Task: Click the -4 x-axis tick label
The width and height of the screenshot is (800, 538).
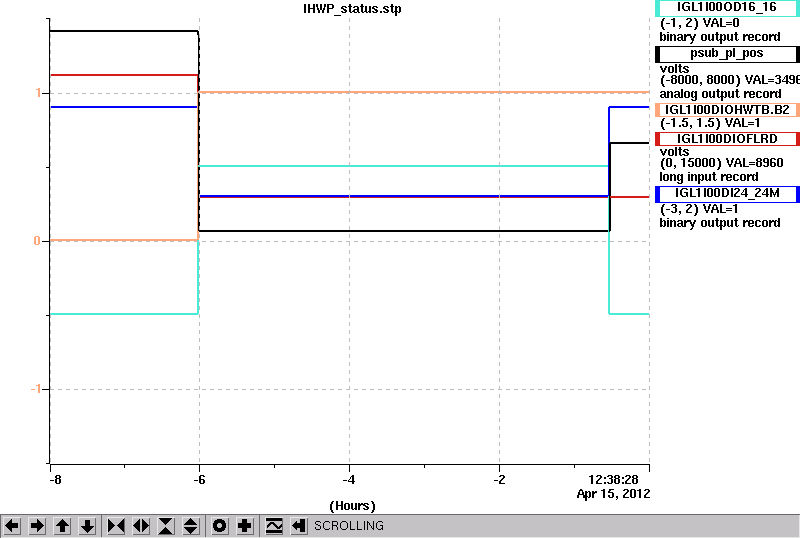Action: click(349, 480)
